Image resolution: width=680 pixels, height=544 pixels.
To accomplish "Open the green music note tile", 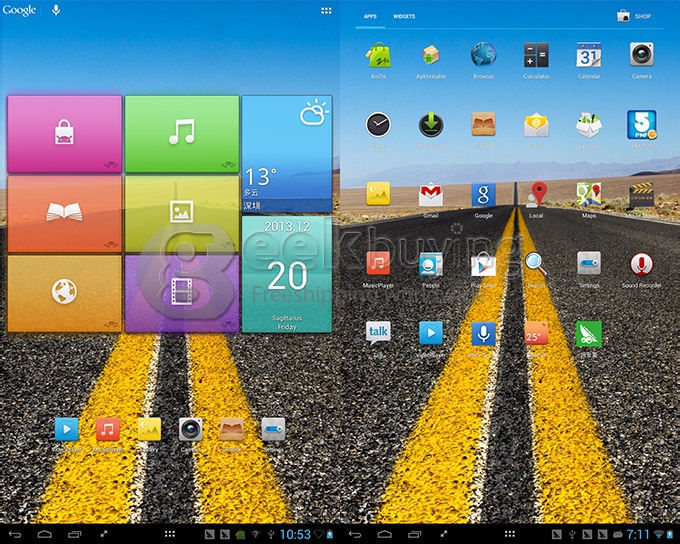I will 182,133.
